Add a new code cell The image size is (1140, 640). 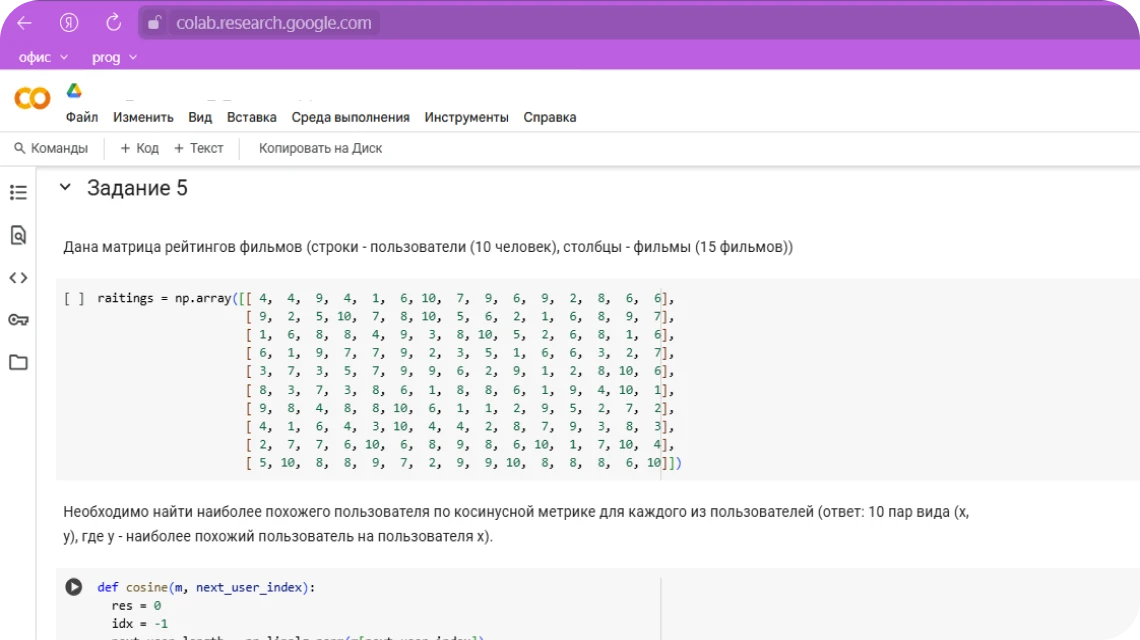pos(139,148)
